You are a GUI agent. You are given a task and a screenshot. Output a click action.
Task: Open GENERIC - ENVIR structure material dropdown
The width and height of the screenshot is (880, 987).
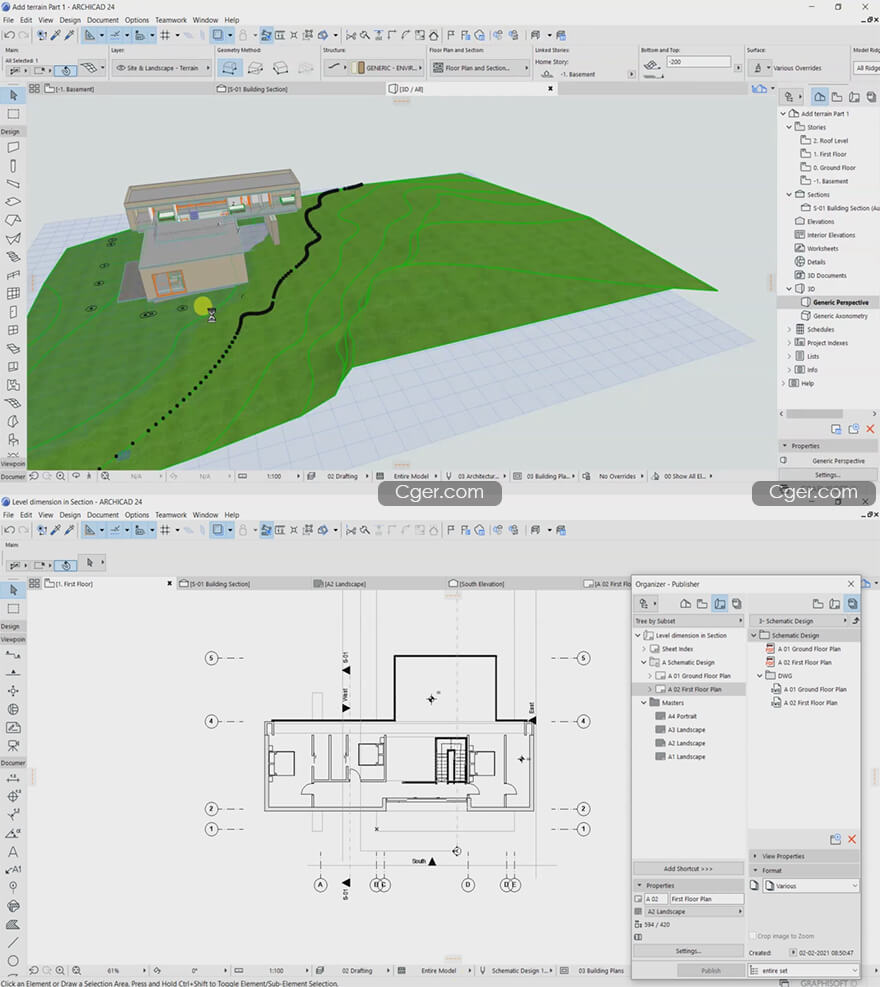[x=386, y=68]
